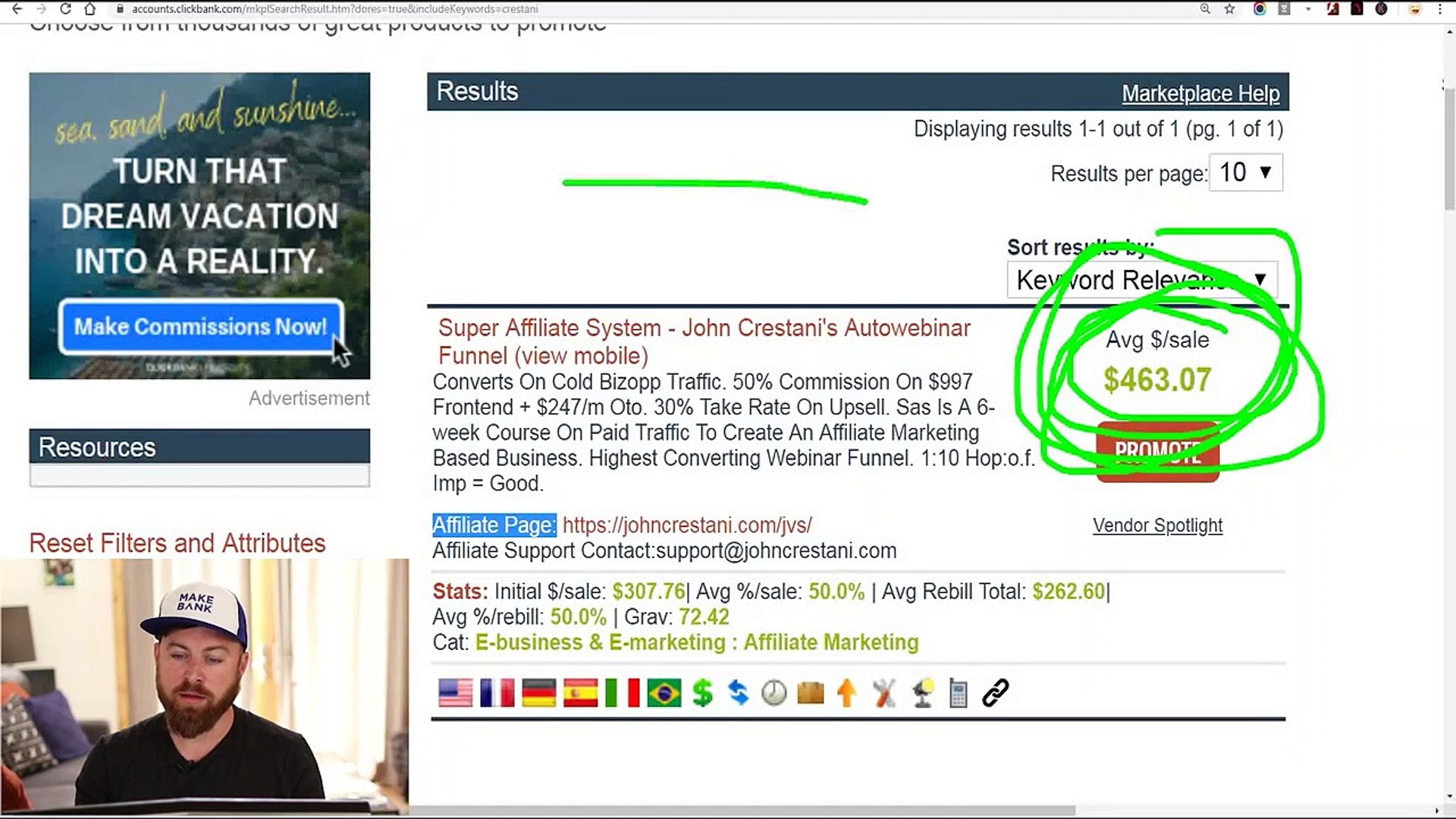Image resolution: width=1456 pixels, height=819 pixels.
Task: Click the chain link icon
Action: point(996,692)
